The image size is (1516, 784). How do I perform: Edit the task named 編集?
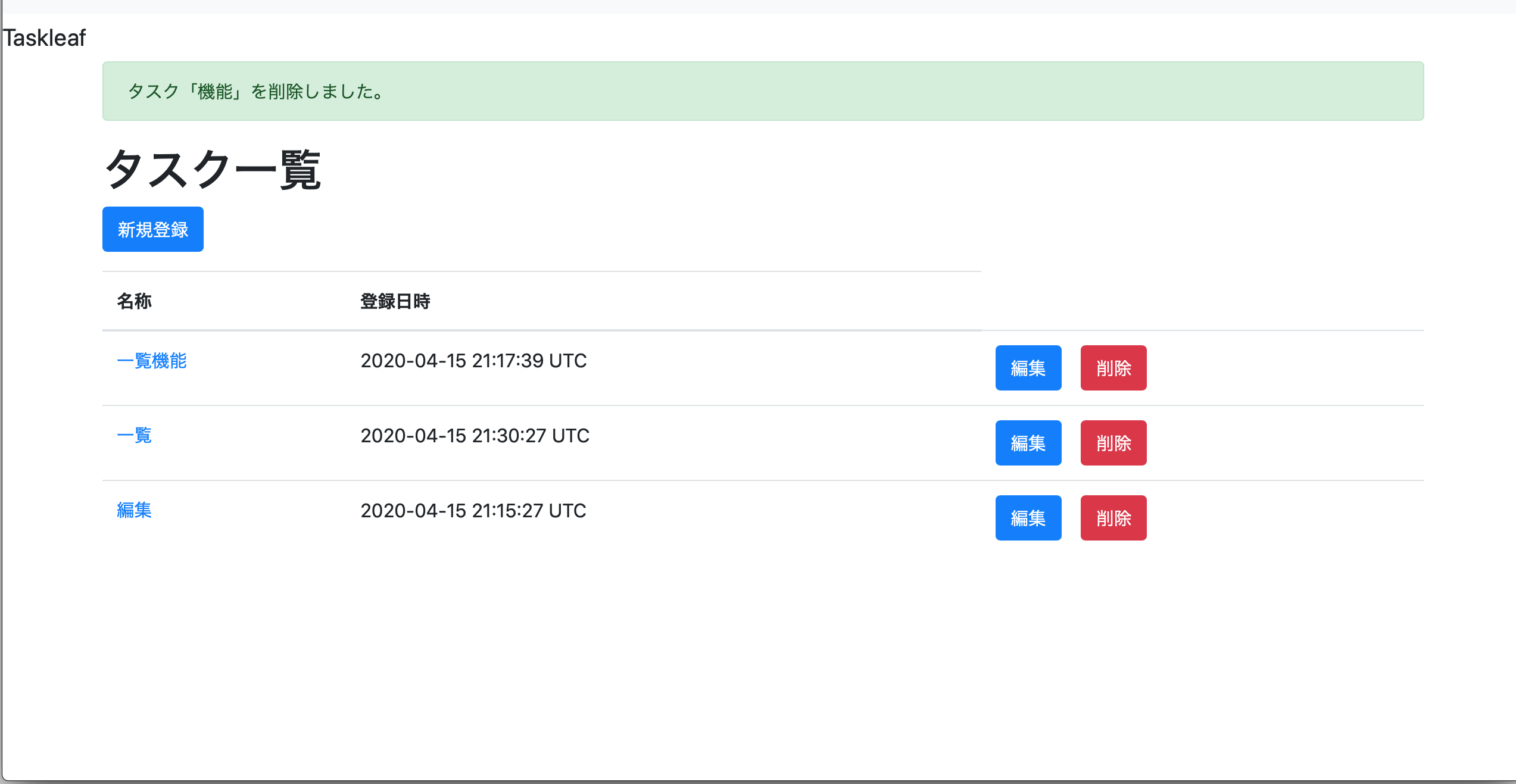coord(1028,518)
